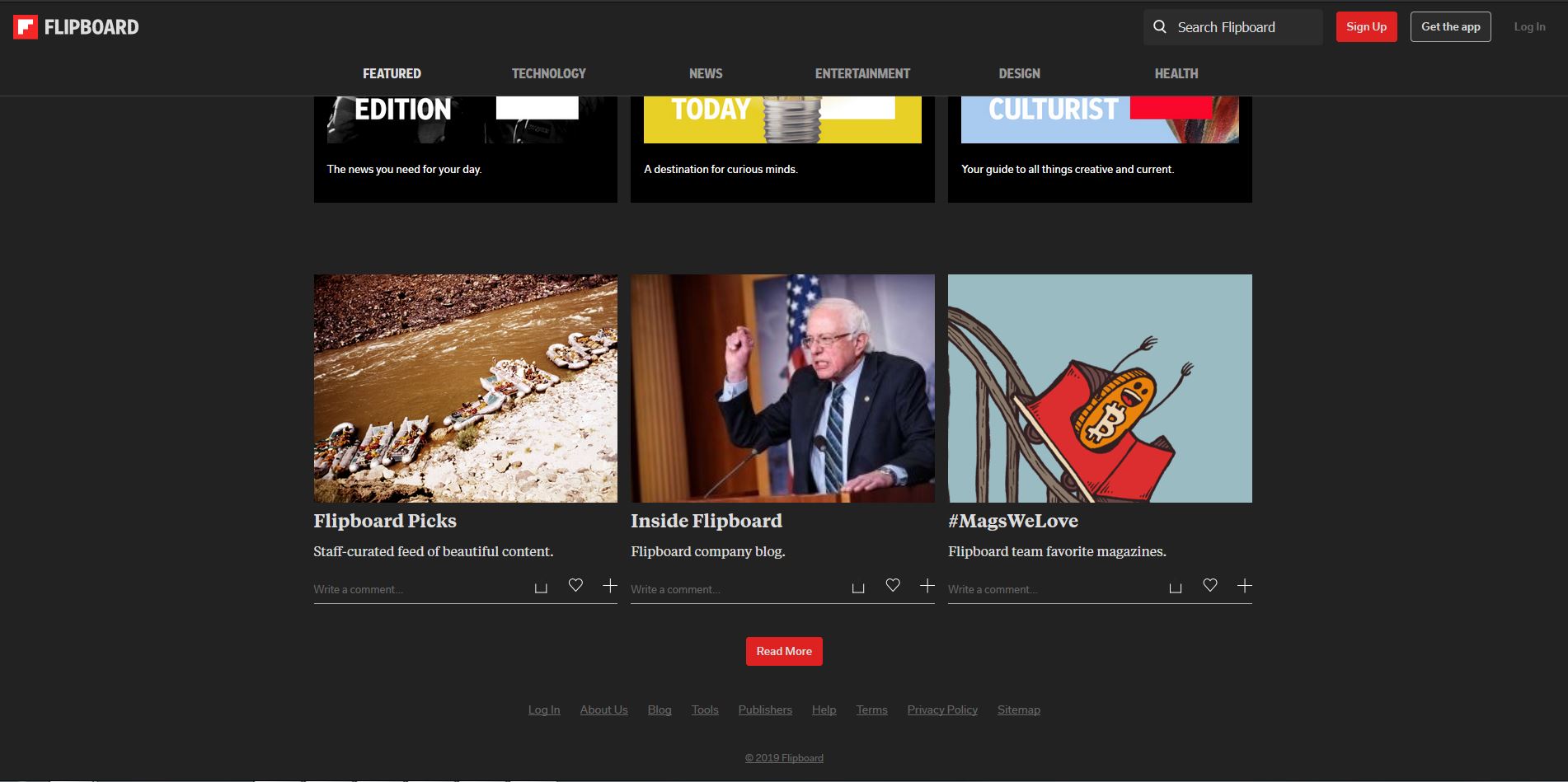Open the Sitemap footer link
The image size is (1568, 782).
coord(1019,709)
